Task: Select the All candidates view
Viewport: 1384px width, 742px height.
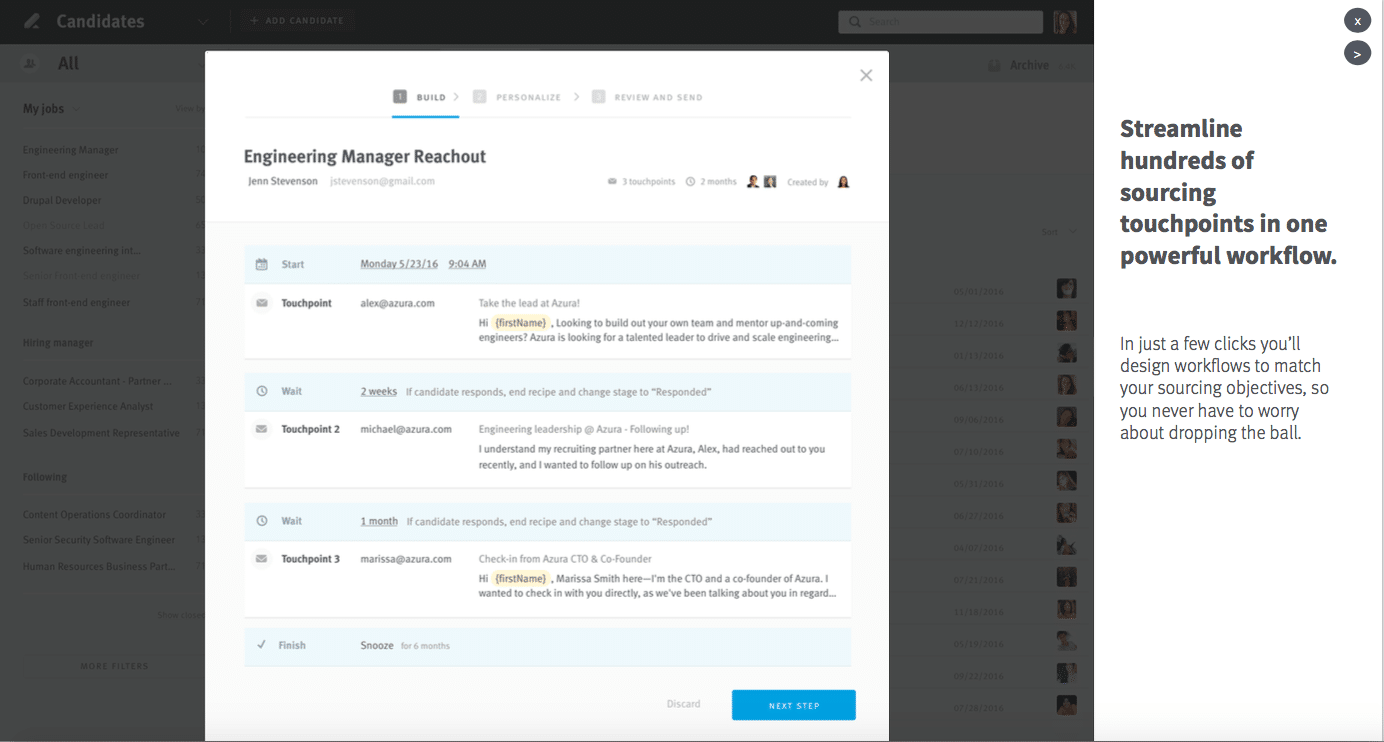Action: point(68,64)
